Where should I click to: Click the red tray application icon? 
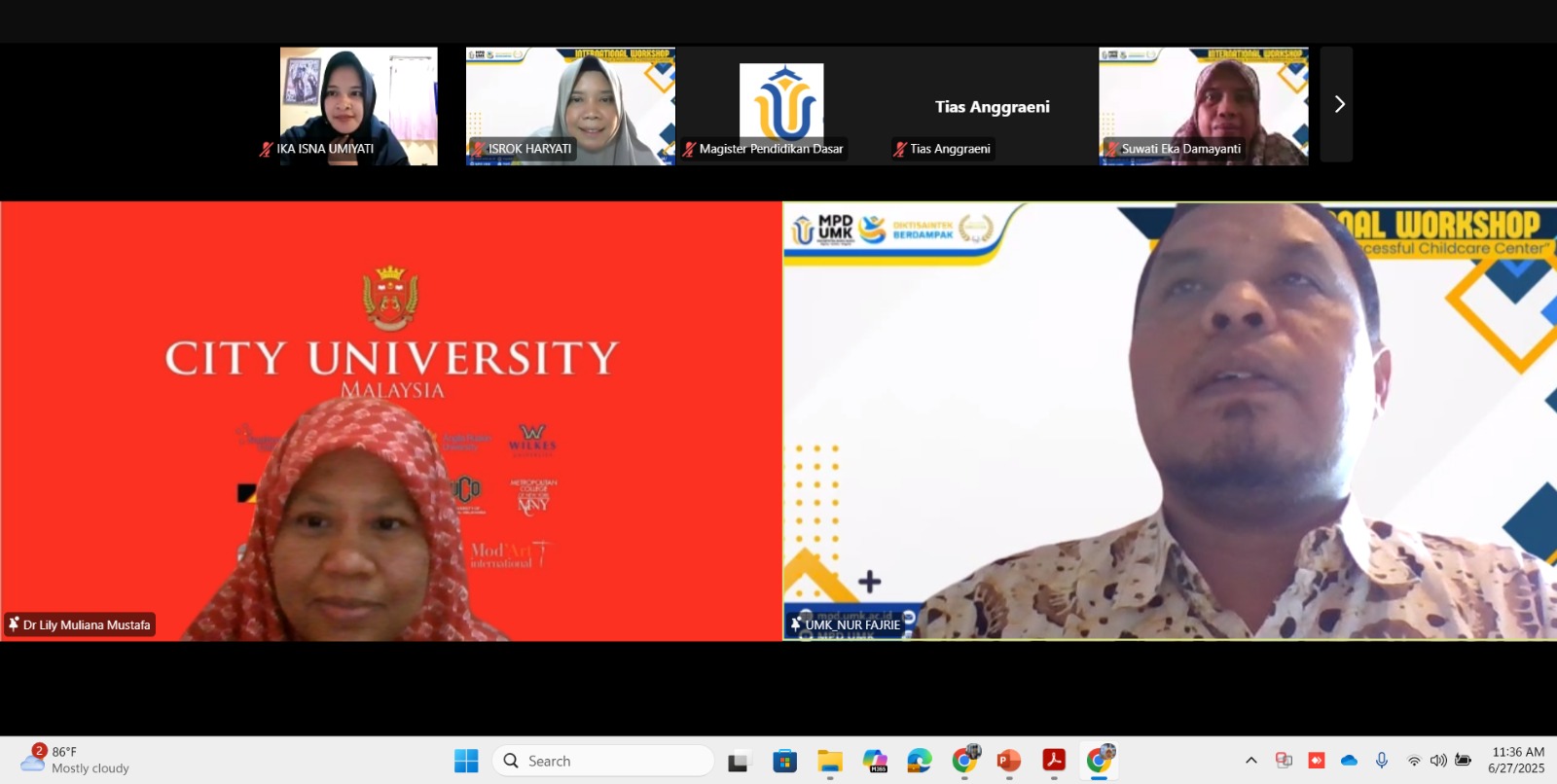pyautogui.click(x=1317, y=761)
